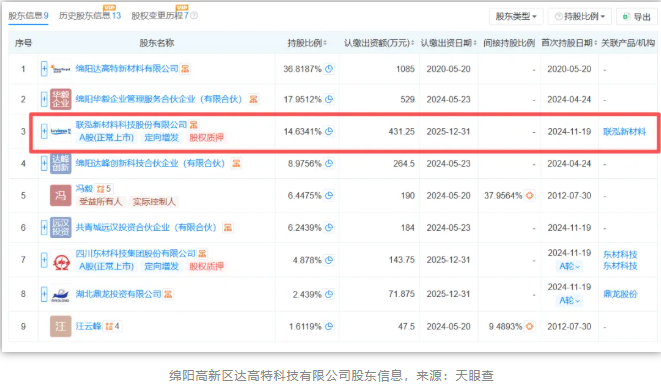This screenshot has height=386, width=661.
Task: Open shareholding history icon for 6.2439%
Action: click(x=329, y=228)
